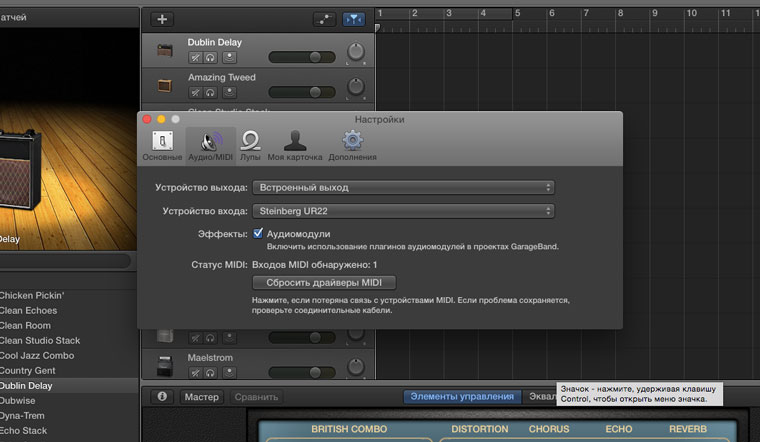The width and height of the screenshot is (760, 442).
Task: Enable input monitoring on Maelstrom track
Action: (229, 373)
